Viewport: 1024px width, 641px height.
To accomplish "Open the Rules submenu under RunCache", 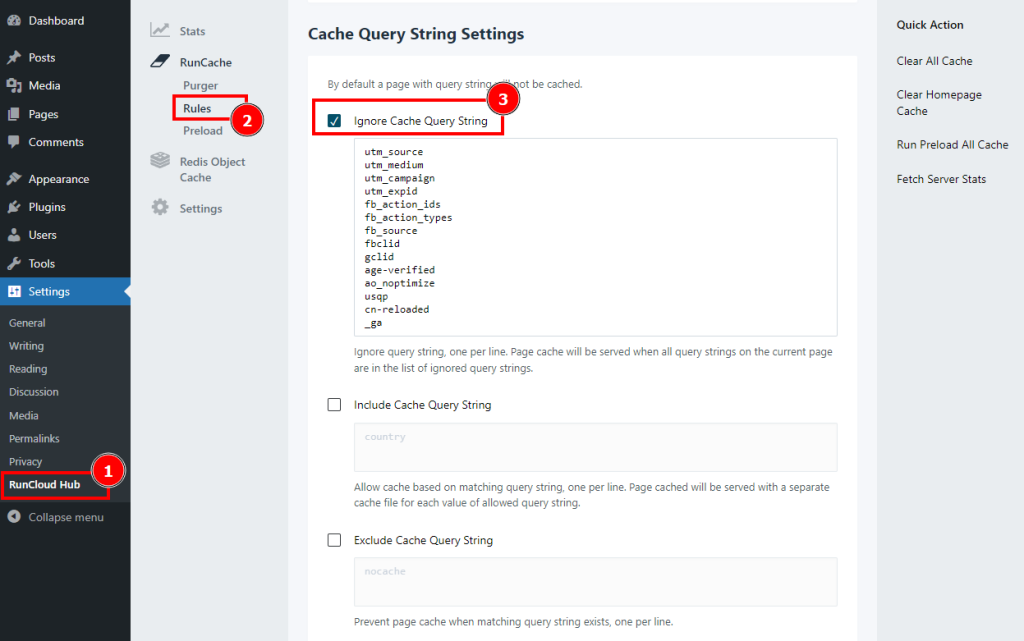I will click(x=197, y=108).
